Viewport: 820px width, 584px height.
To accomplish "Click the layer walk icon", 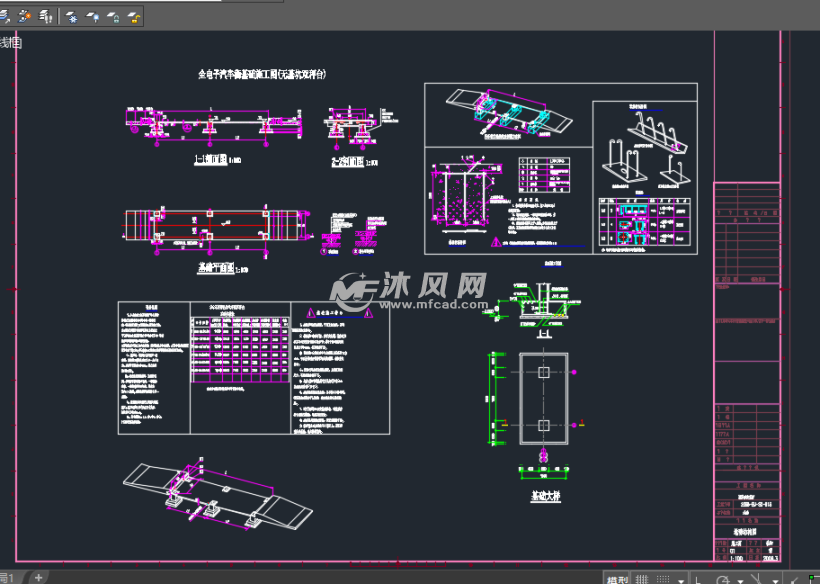I will [x=46, y=16].
